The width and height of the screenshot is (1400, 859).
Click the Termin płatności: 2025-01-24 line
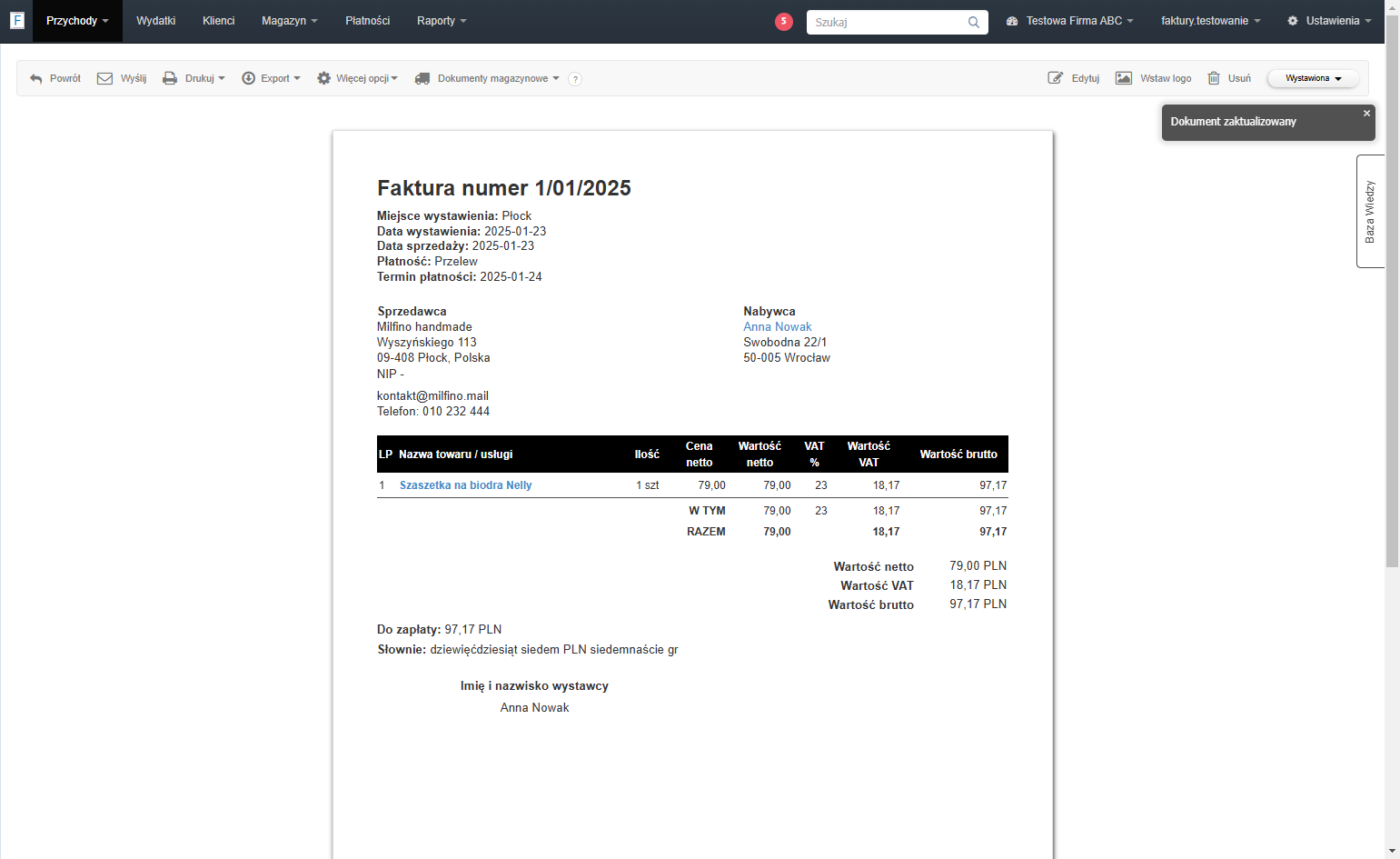tap(460, 277)
